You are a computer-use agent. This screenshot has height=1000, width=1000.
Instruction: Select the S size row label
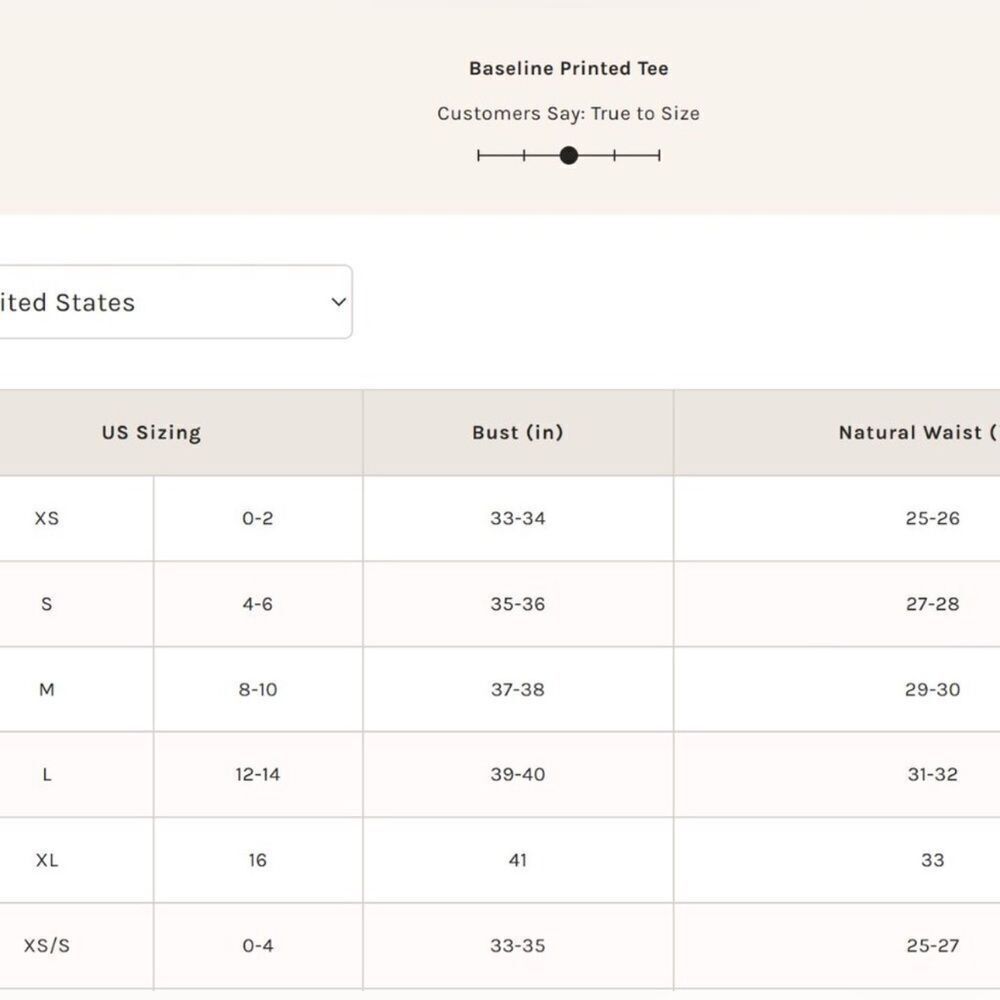coord(47,603)
